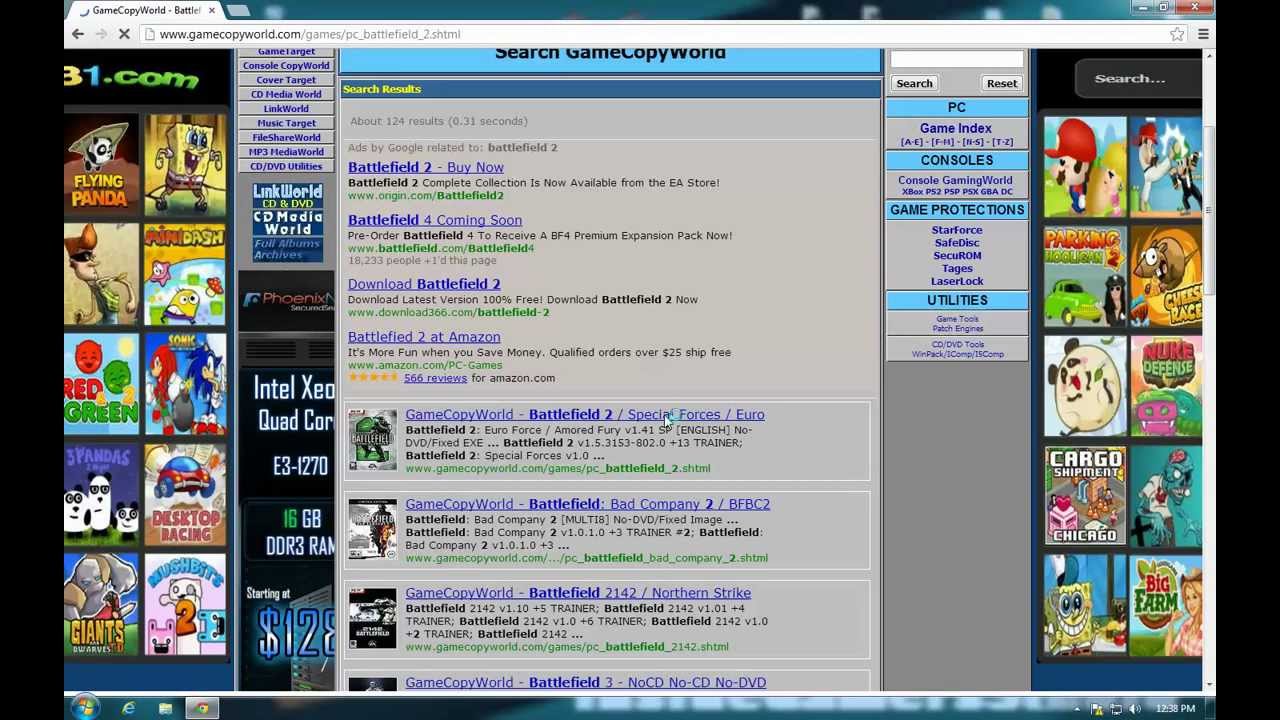Viewport: 1280px width, 720px height.
Task: Focus the Search... field in the right ad
Action: coord(1138,78)
